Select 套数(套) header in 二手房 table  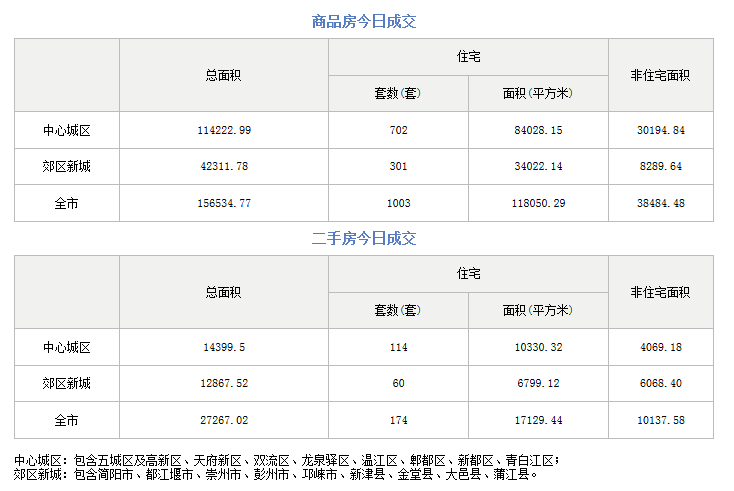[398, 310]
